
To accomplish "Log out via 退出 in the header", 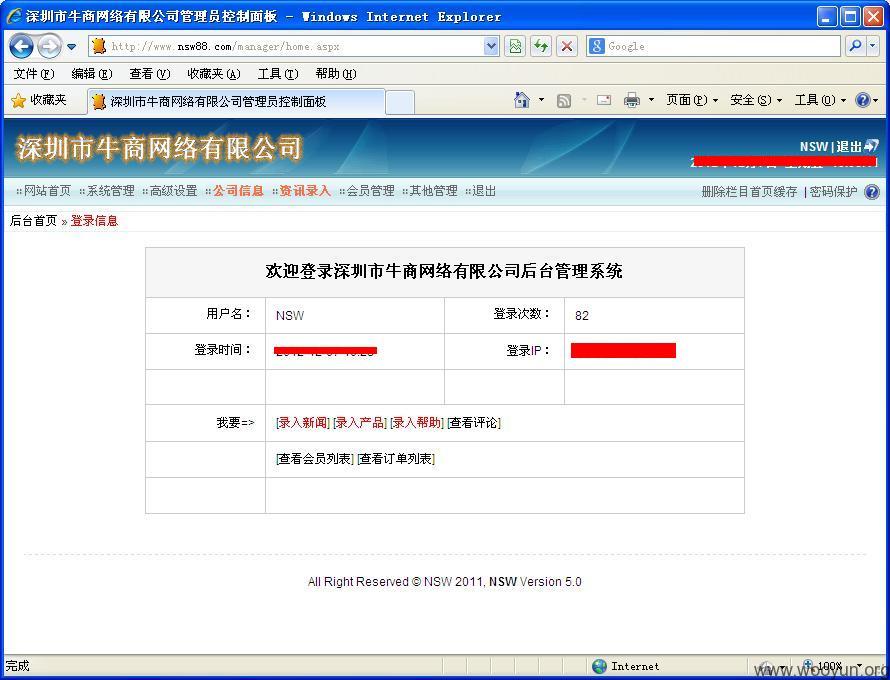I will (849, 146).
